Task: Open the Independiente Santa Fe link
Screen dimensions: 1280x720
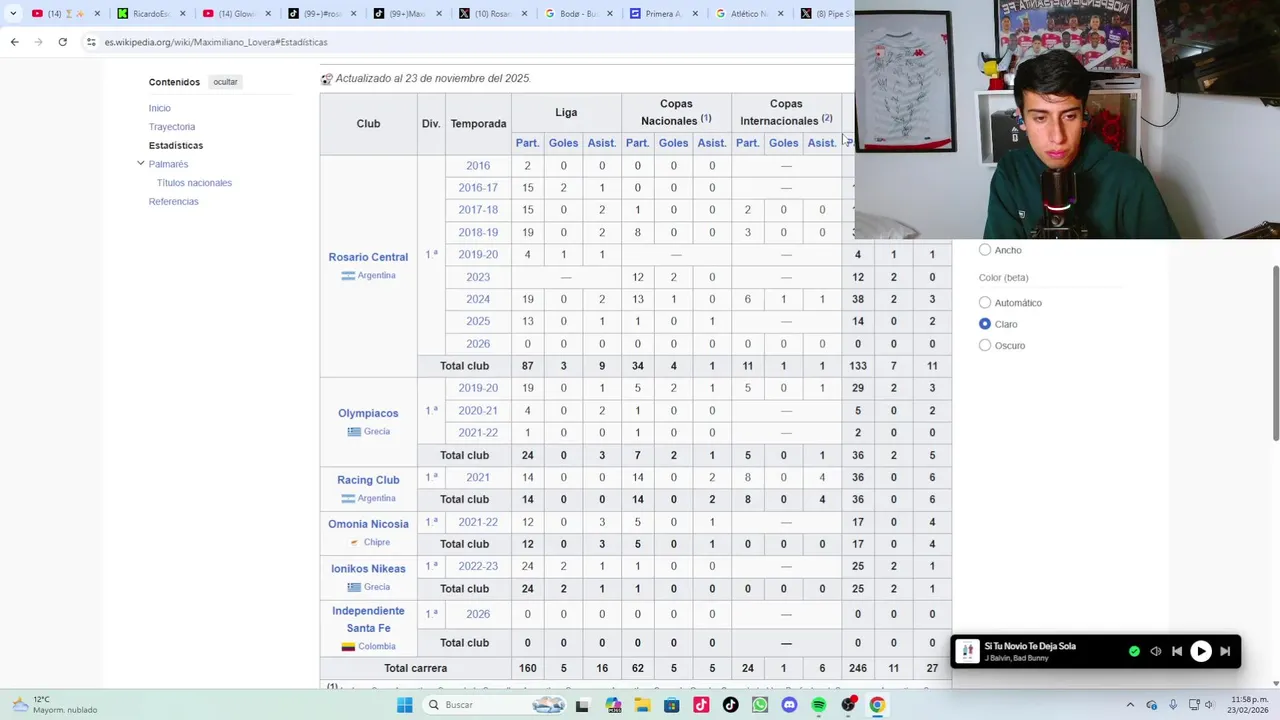Action: coord(368,619)
